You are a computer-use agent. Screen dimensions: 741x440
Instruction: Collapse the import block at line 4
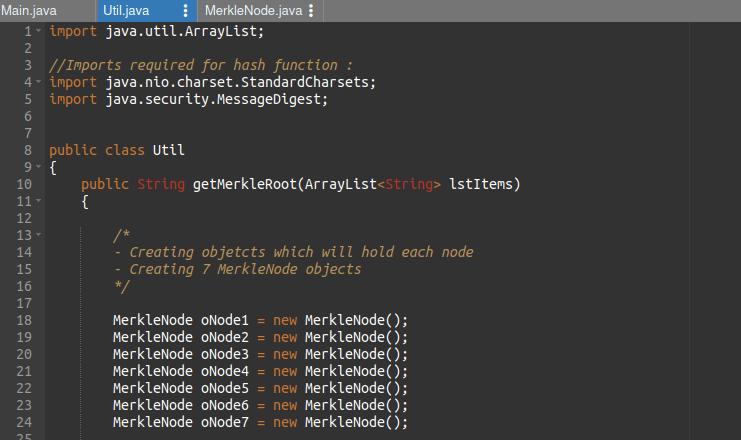[x=40, y=82]
